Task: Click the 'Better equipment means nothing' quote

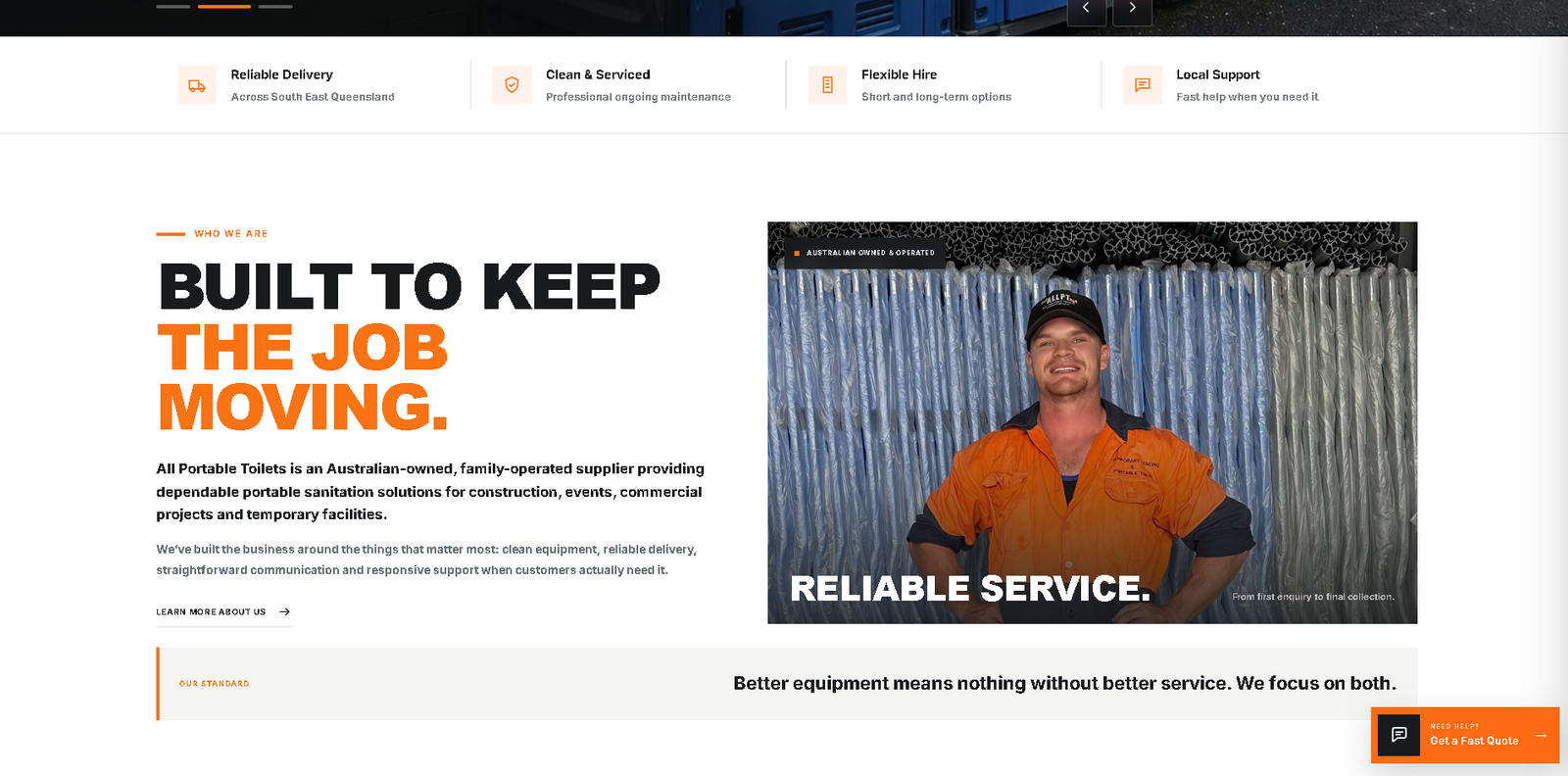Action: point(1064,684)
